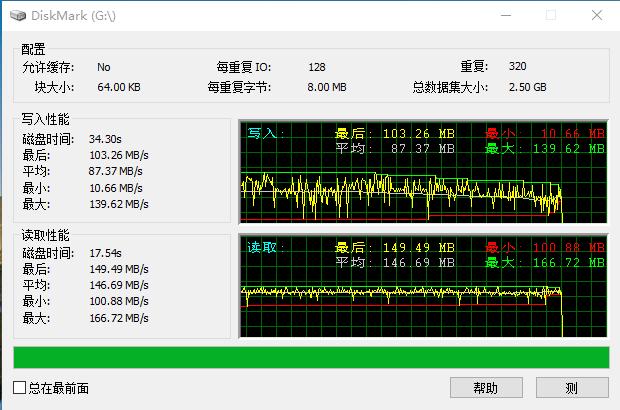This screenshot has width=620, height=410.
Task: Click write last speed 103.26 MB/s
Action: pos(119,155)
